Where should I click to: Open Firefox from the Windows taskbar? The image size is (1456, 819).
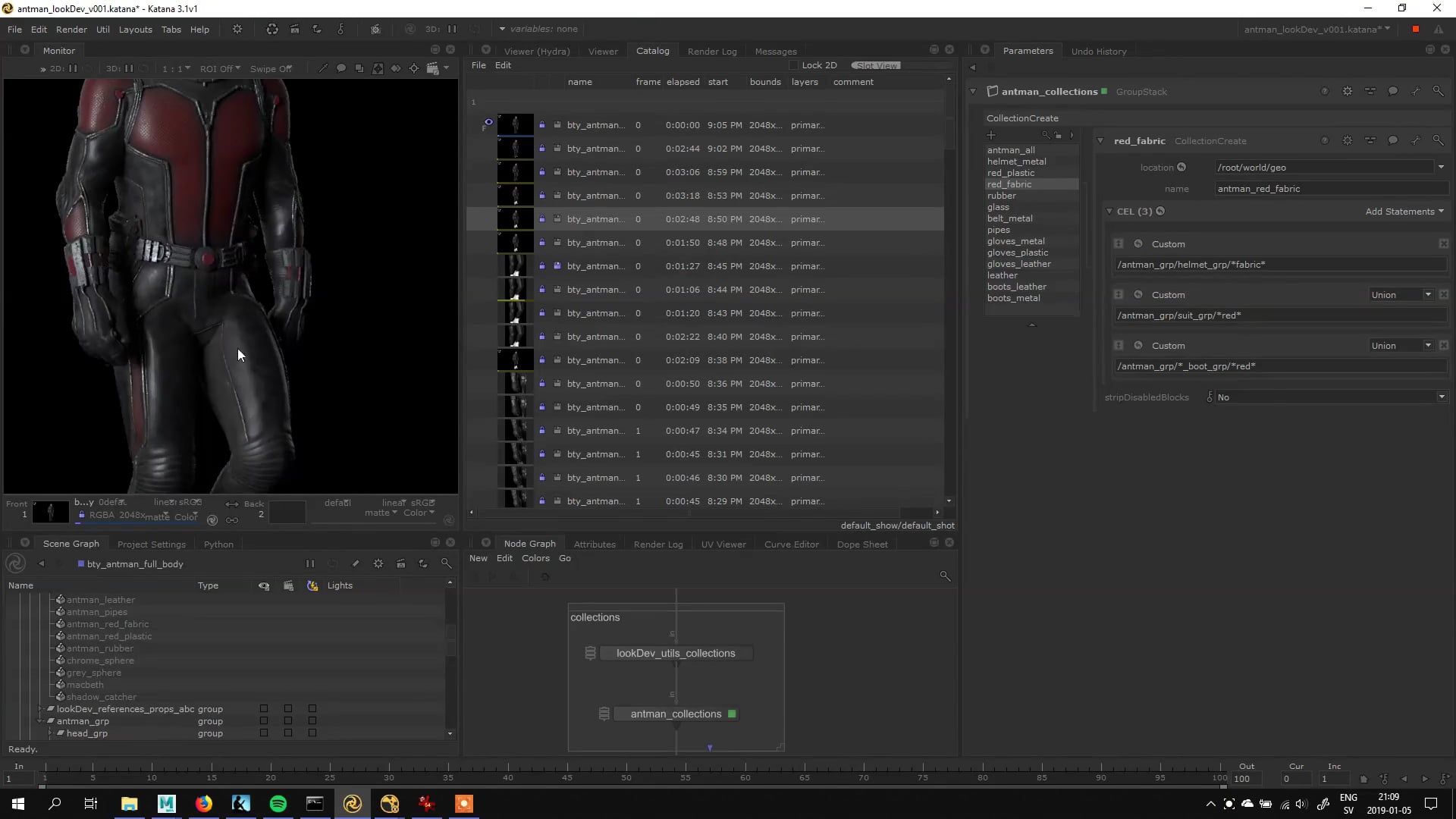tap(204, 804)
